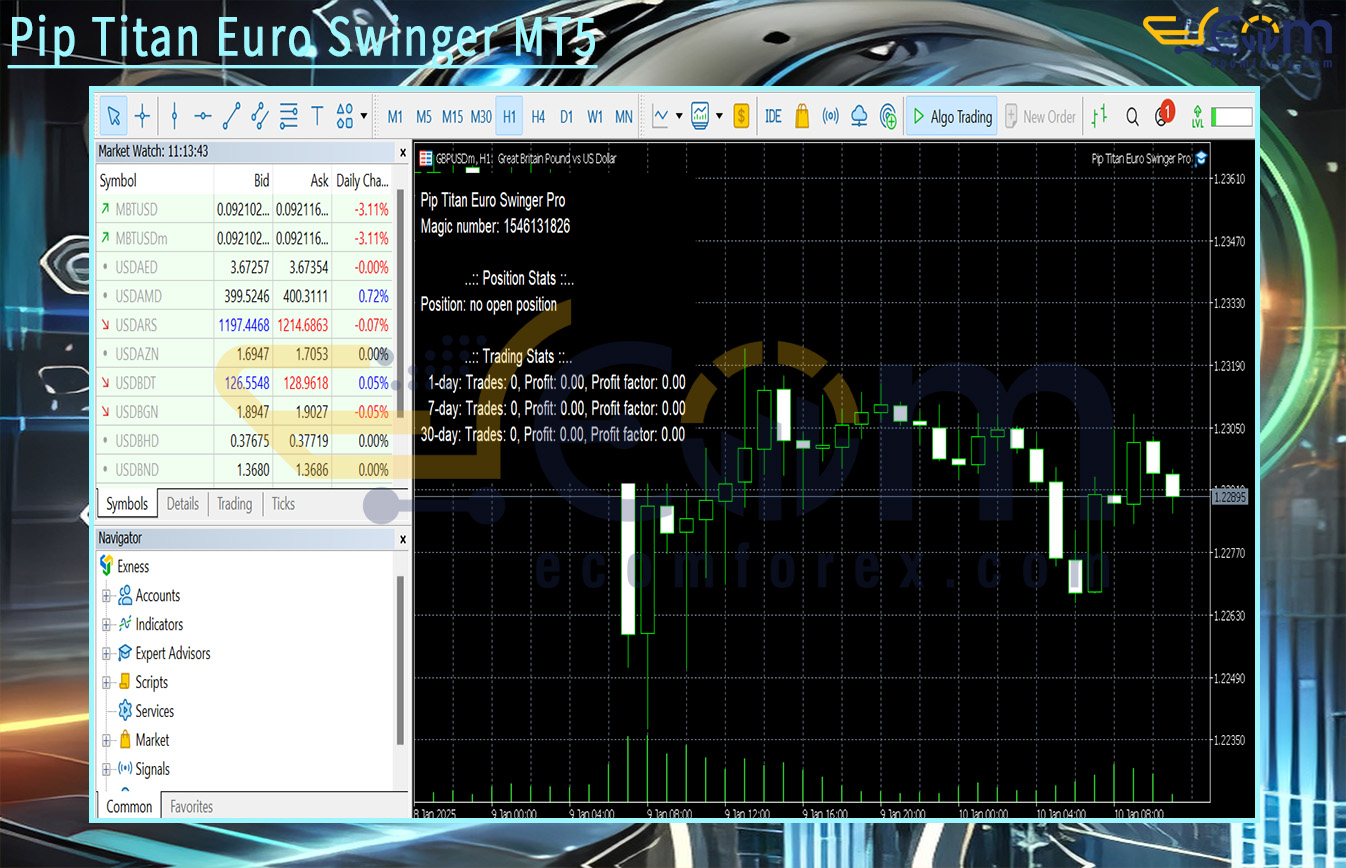
Task: Click the Daily Change column header
Action: point(363,181)
